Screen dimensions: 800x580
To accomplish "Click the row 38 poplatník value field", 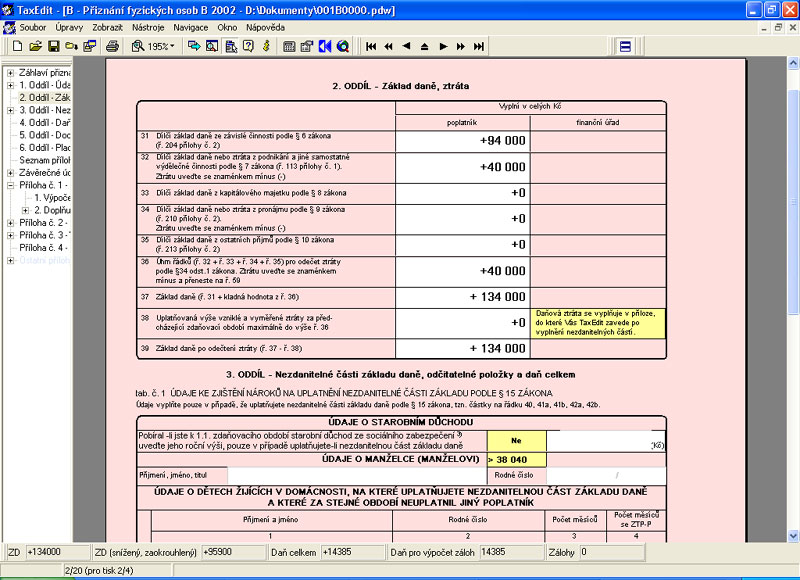I will click(463, 323).
